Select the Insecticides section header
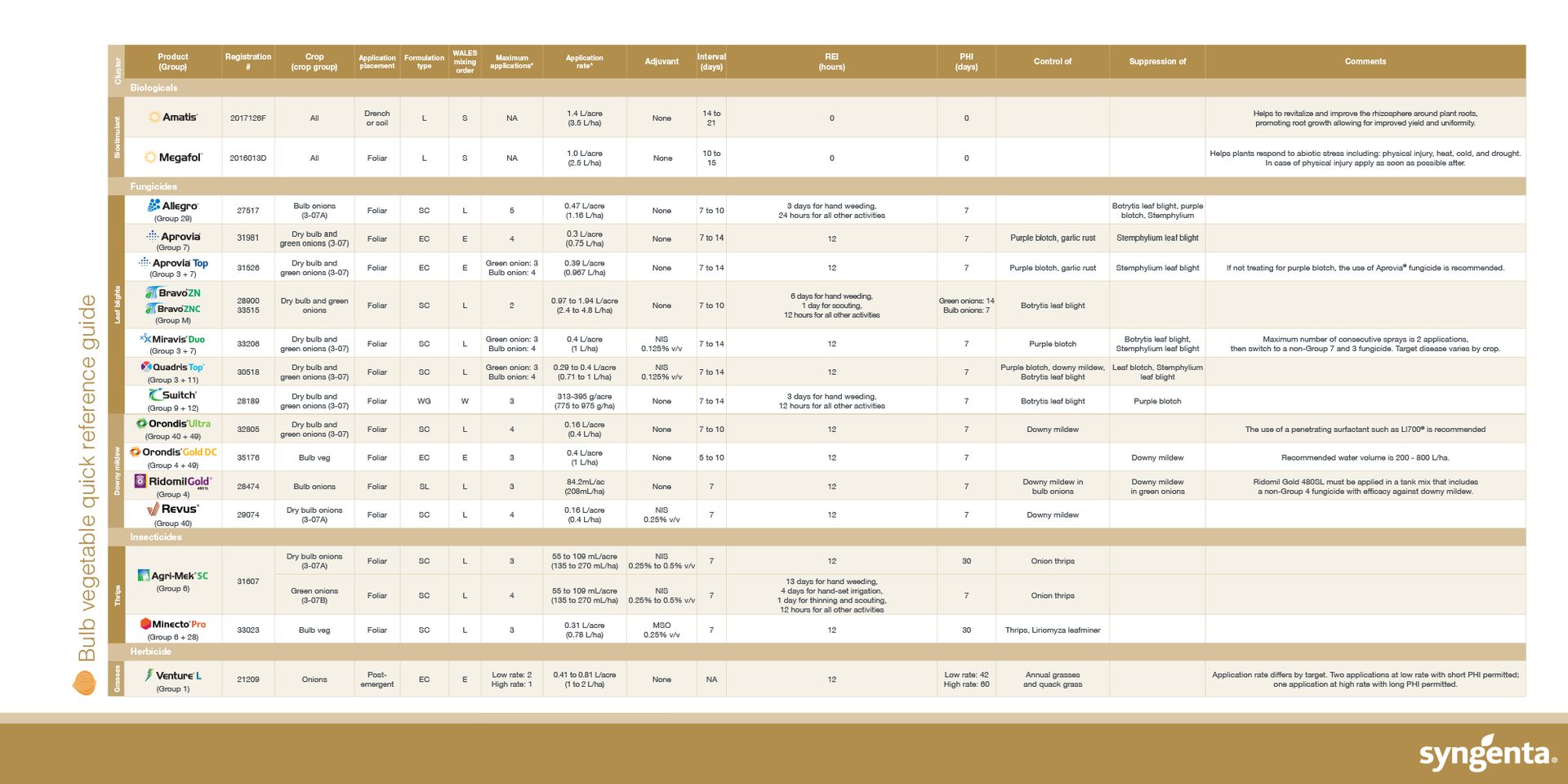The width and height of the screenshot is (1568, 784). pos(156,537)
